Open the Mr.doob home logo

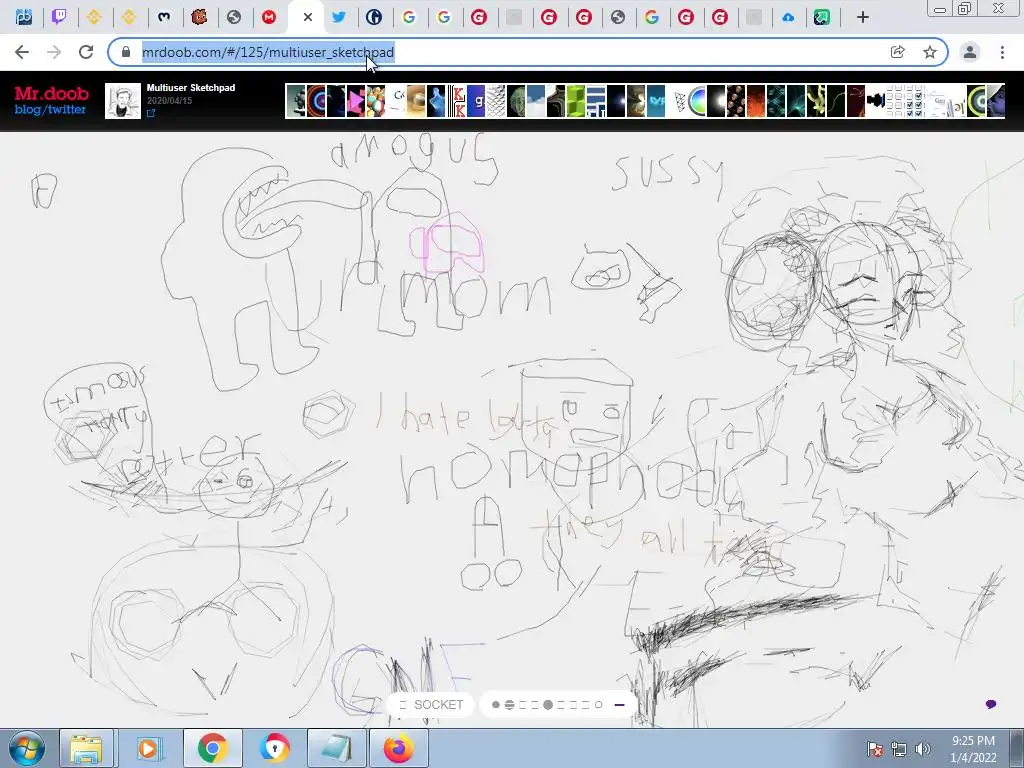click(52, 93)
